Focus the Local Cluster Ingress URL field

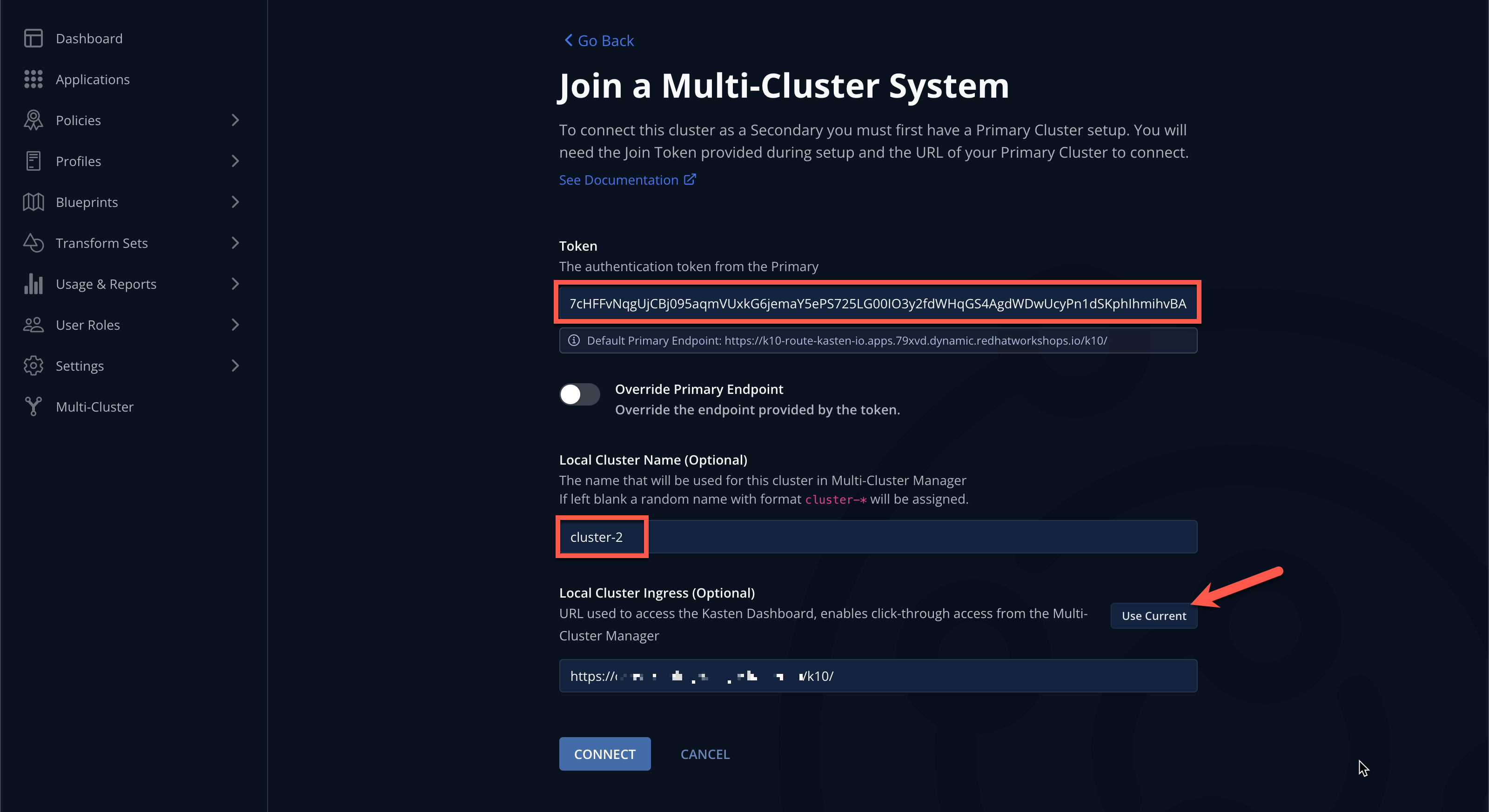(878, 676)
